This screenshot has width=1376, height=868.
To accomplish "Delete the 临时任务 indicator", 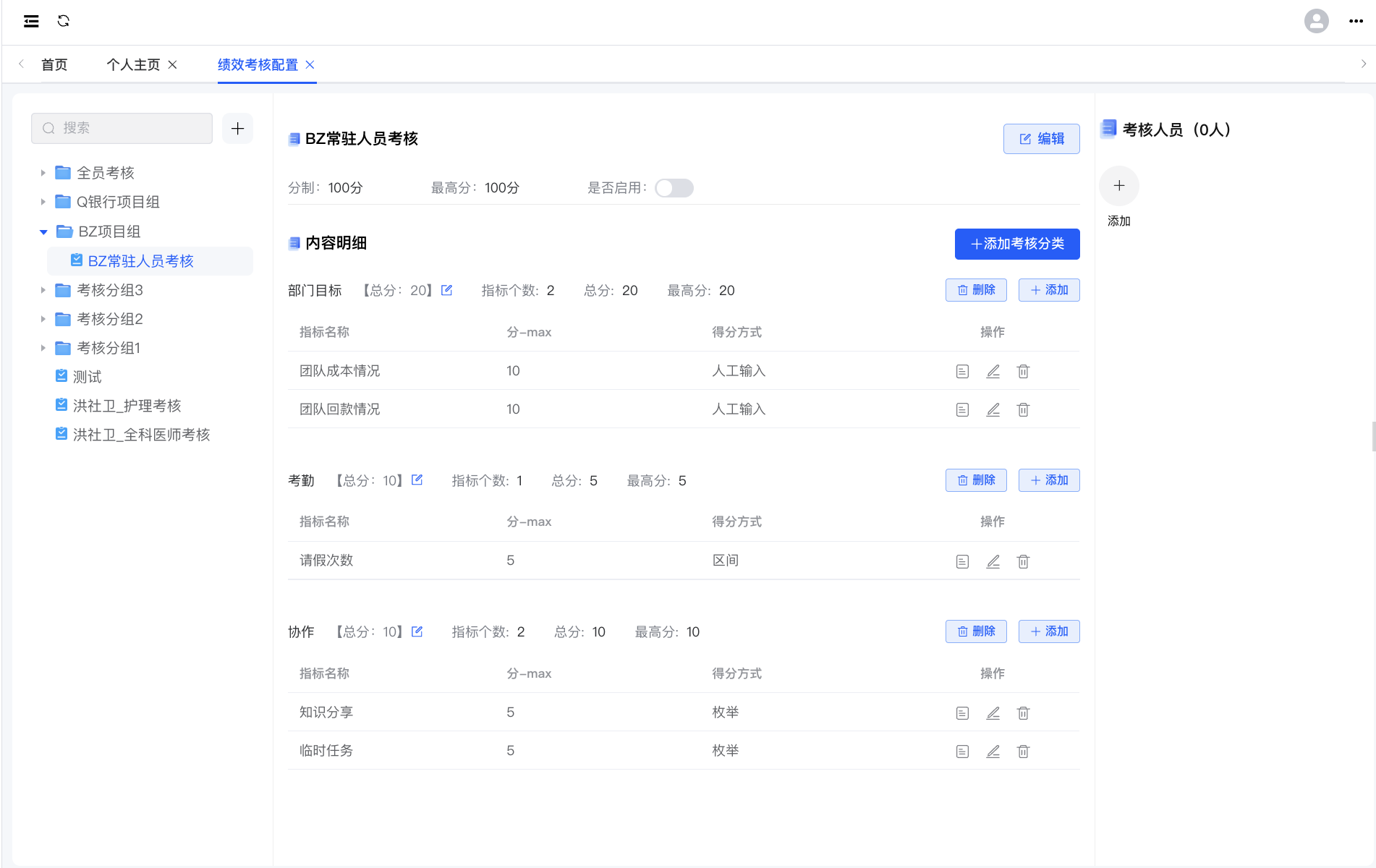I will (1023, 751).
